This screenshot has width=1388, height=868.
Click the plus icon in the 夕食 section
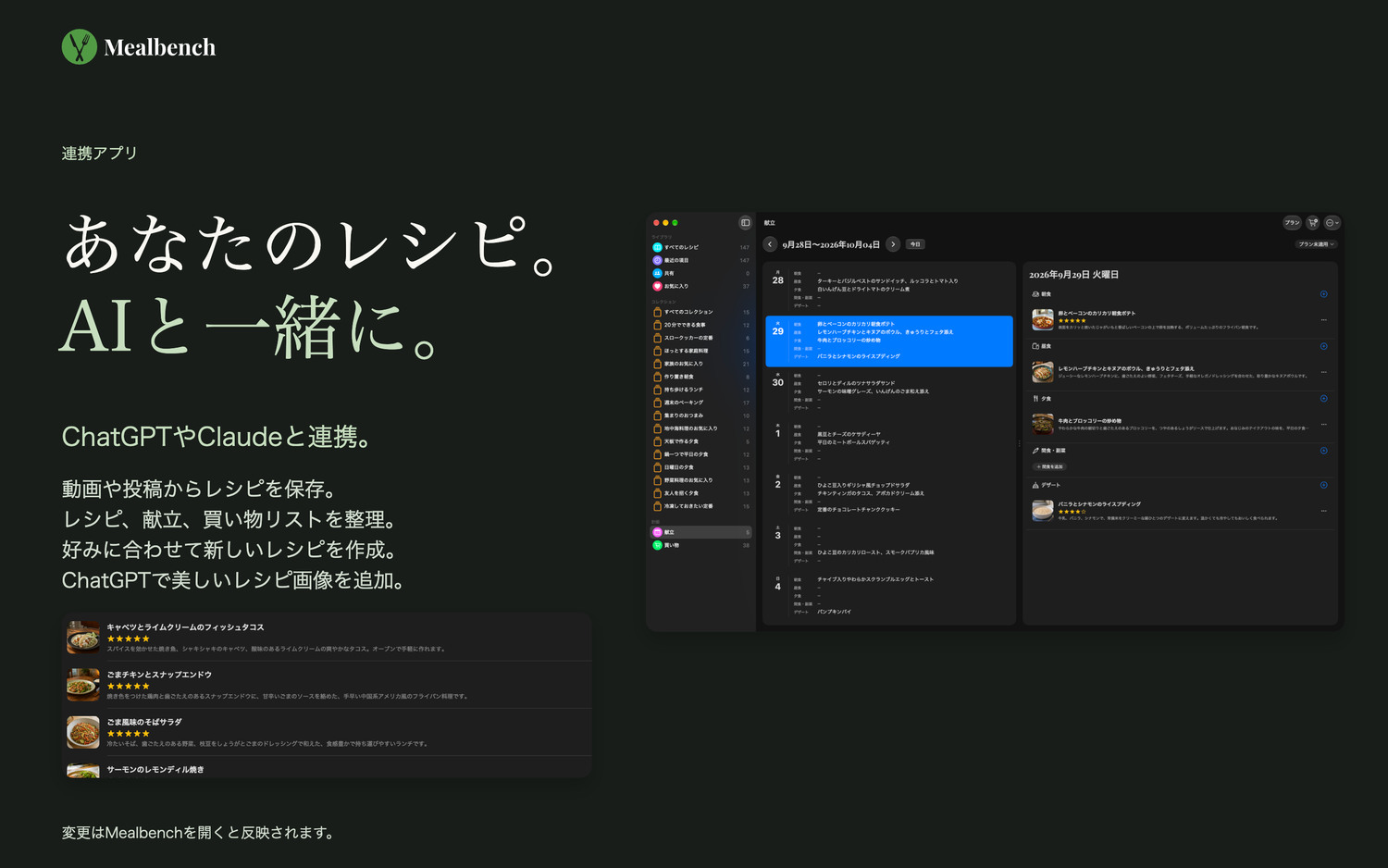1323,399
